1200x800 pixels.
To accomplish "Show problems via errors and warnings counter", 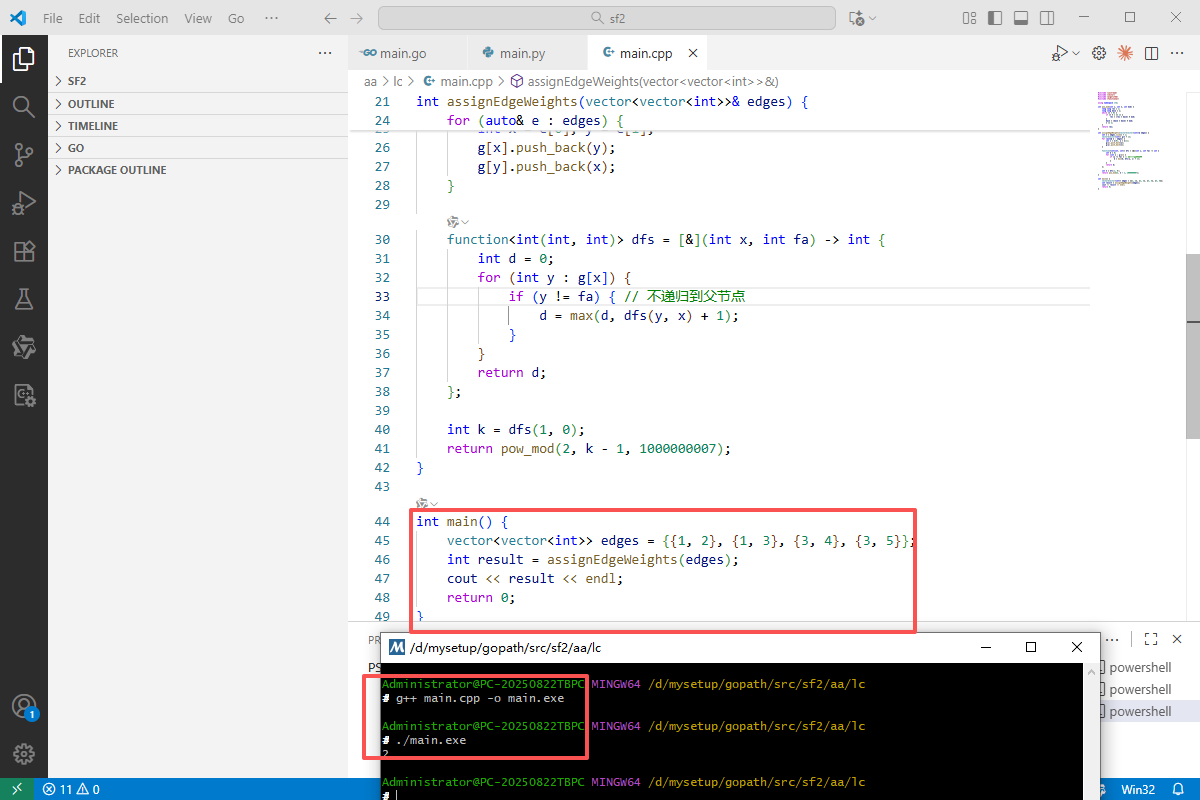I will [71, 789].
